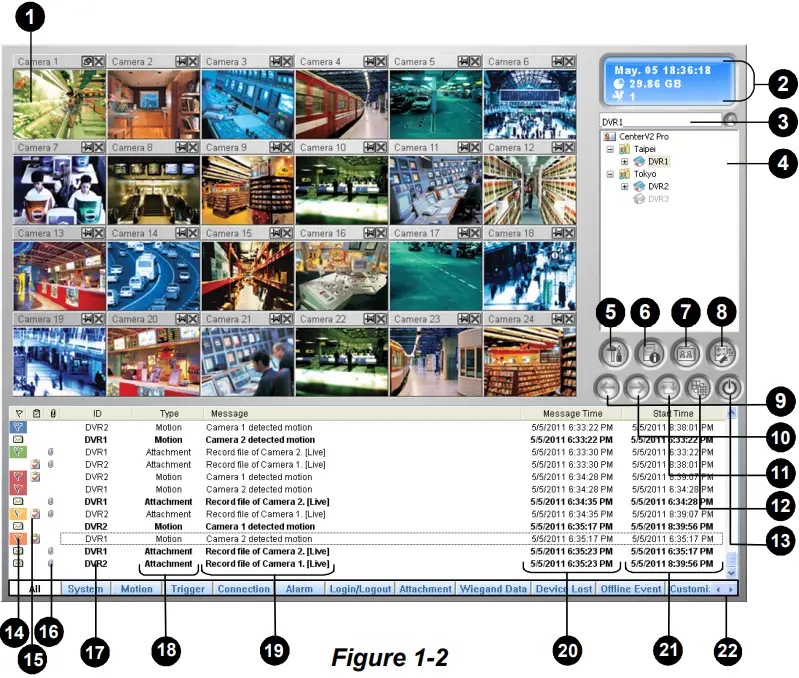This screenshot has width=799, height=678.
Task: Select the All events tab
Action: [35, 589]
